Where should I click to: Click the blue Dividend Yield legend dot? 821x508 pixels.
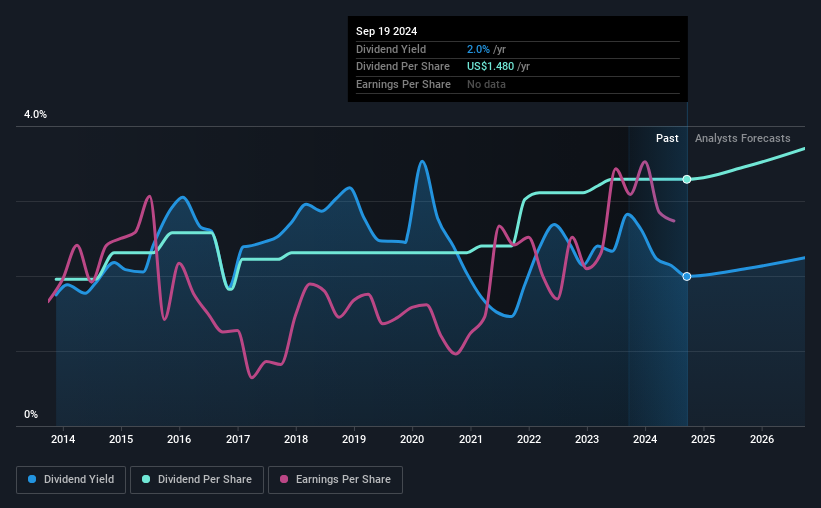(32, 479)
